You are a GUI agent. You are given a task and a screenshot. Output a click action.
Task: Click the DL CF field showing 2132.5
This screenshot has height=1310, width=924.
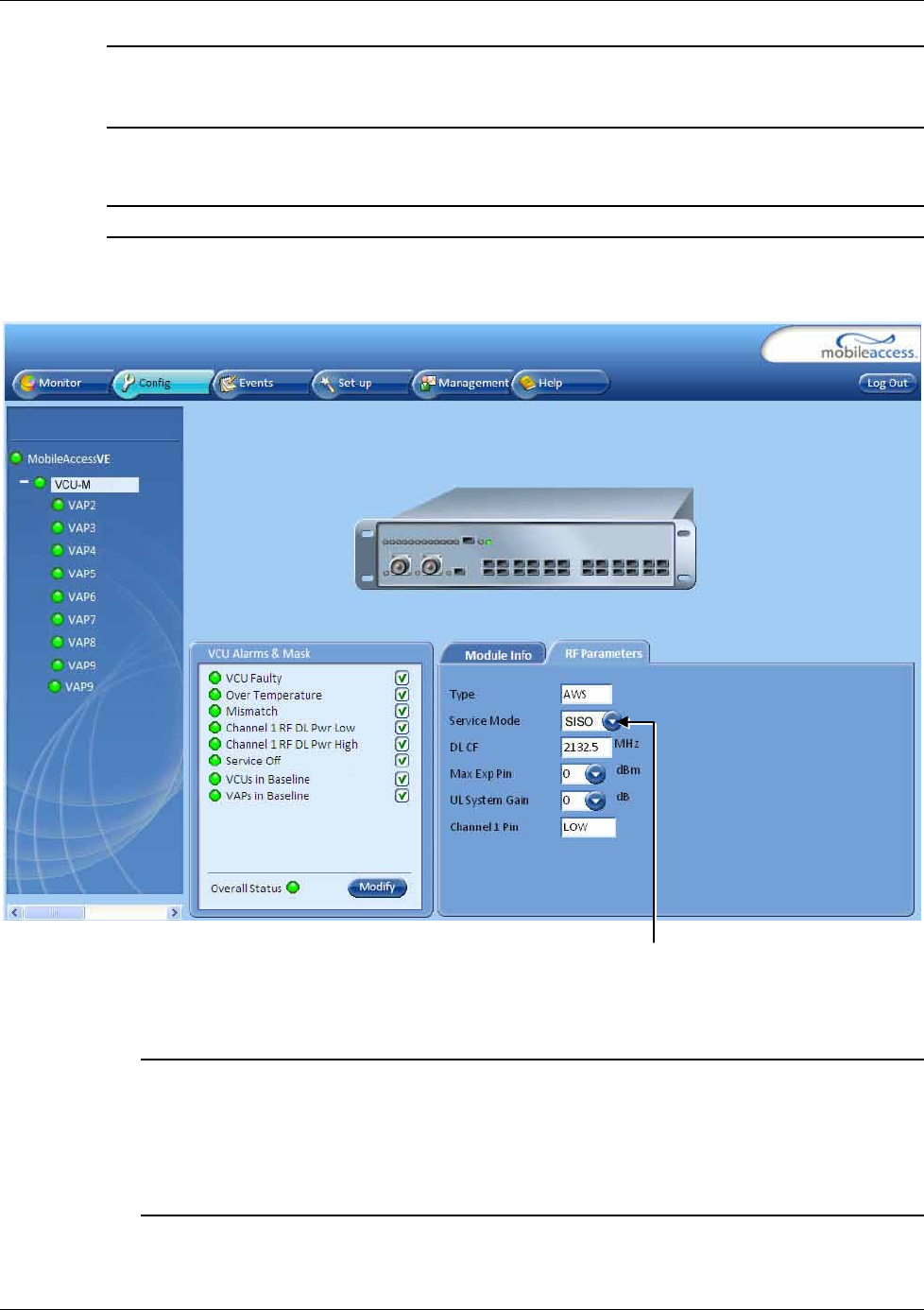586,748
